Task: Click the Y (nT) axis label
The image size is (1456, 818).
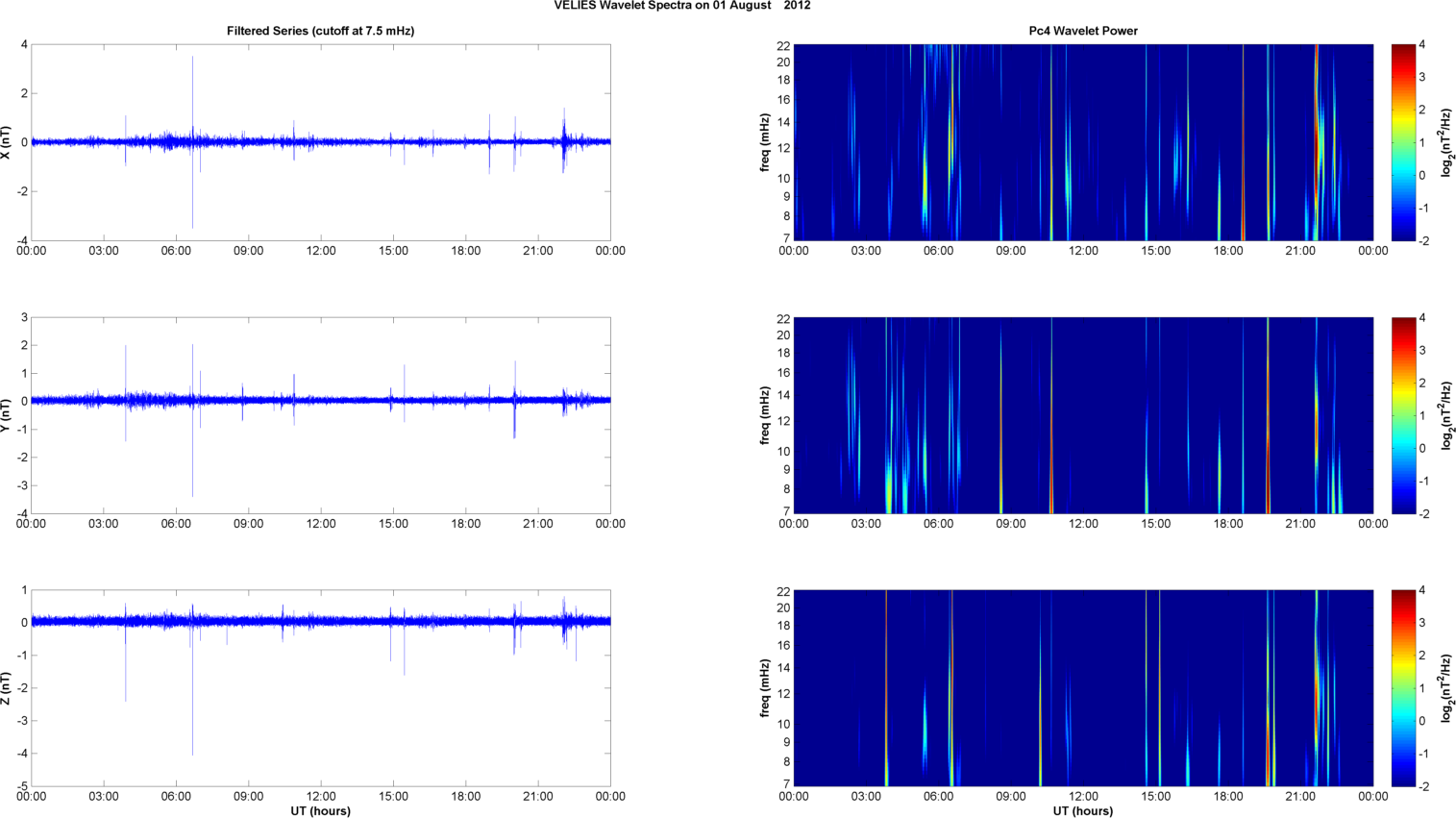Action: click(8, 415)
